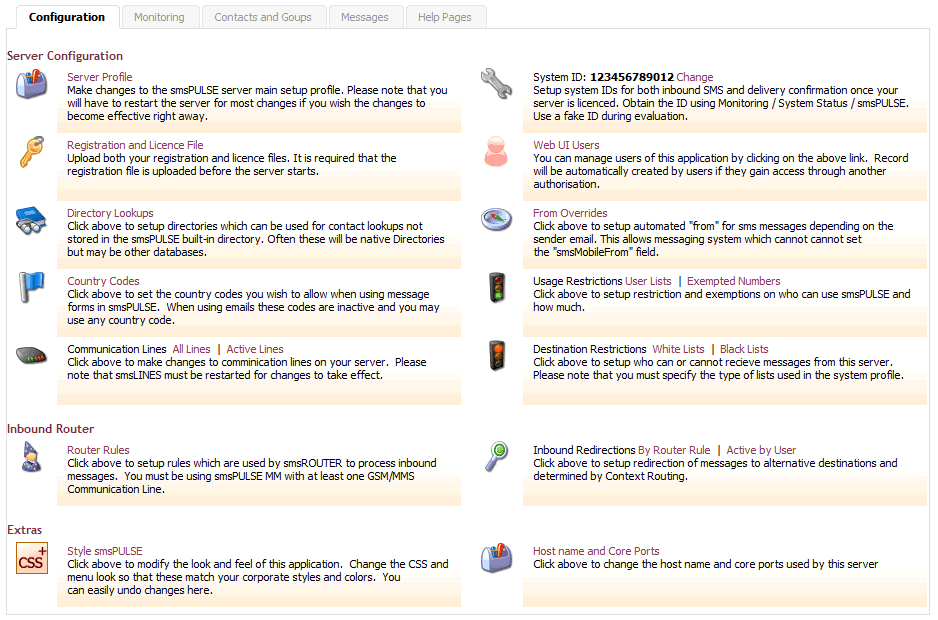Click the toolbox Host name and Core Ports icon

pyautogui.click(x=497, y=558)
